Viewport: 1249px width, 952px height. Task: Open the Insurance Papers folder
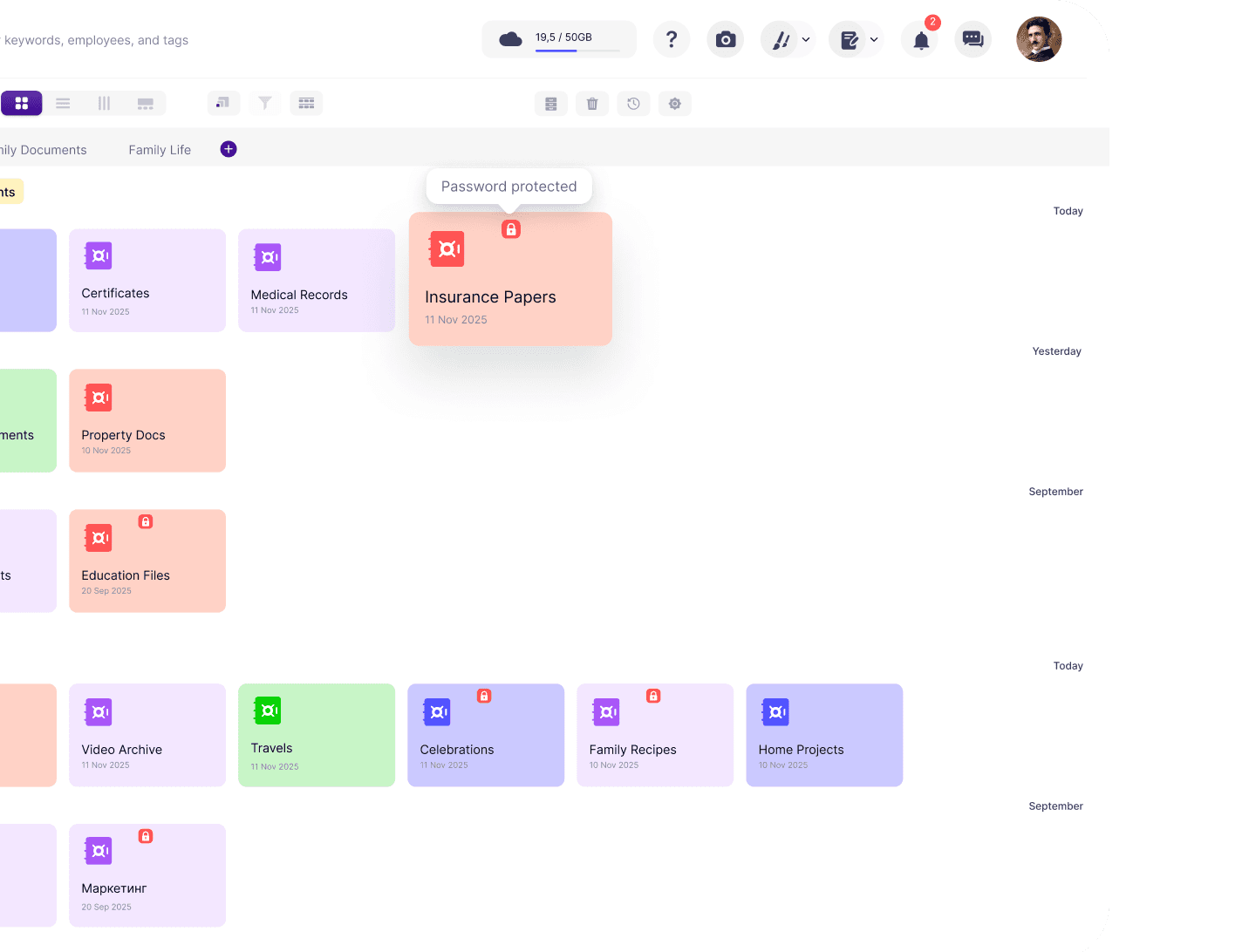pyautogui.click(x=510, y=279)
